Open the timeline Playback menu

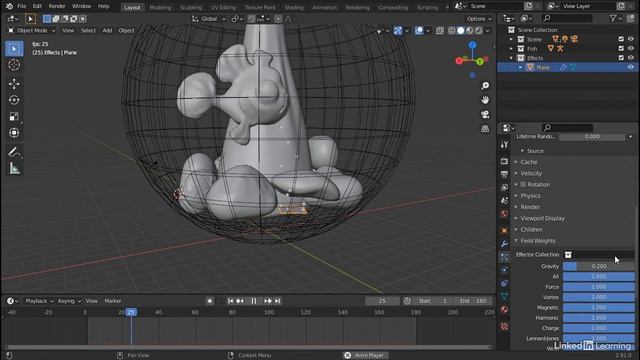[x=39, y=301]
